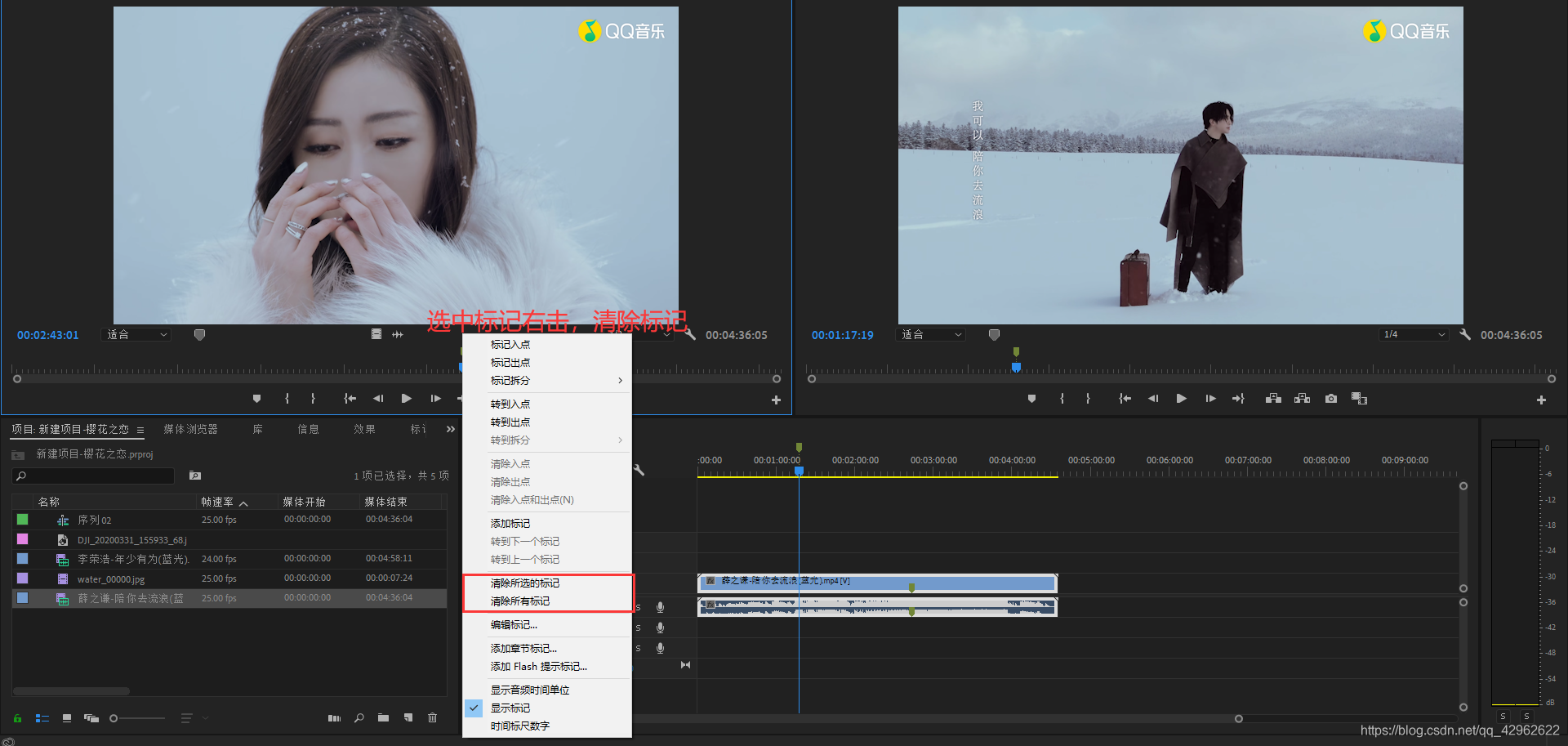Switch Project panel to freeform view

[x=91, y=718]
